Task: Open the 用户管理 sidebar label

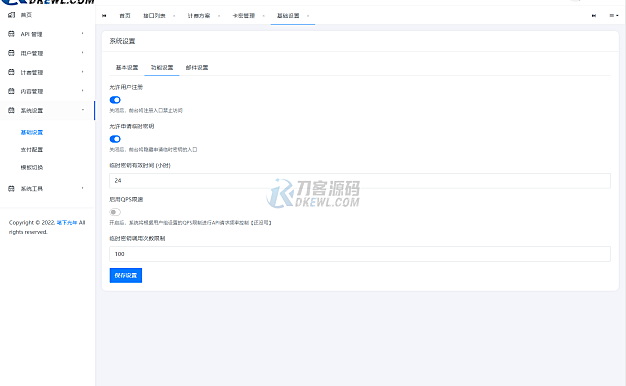Action: click(32, 53)
